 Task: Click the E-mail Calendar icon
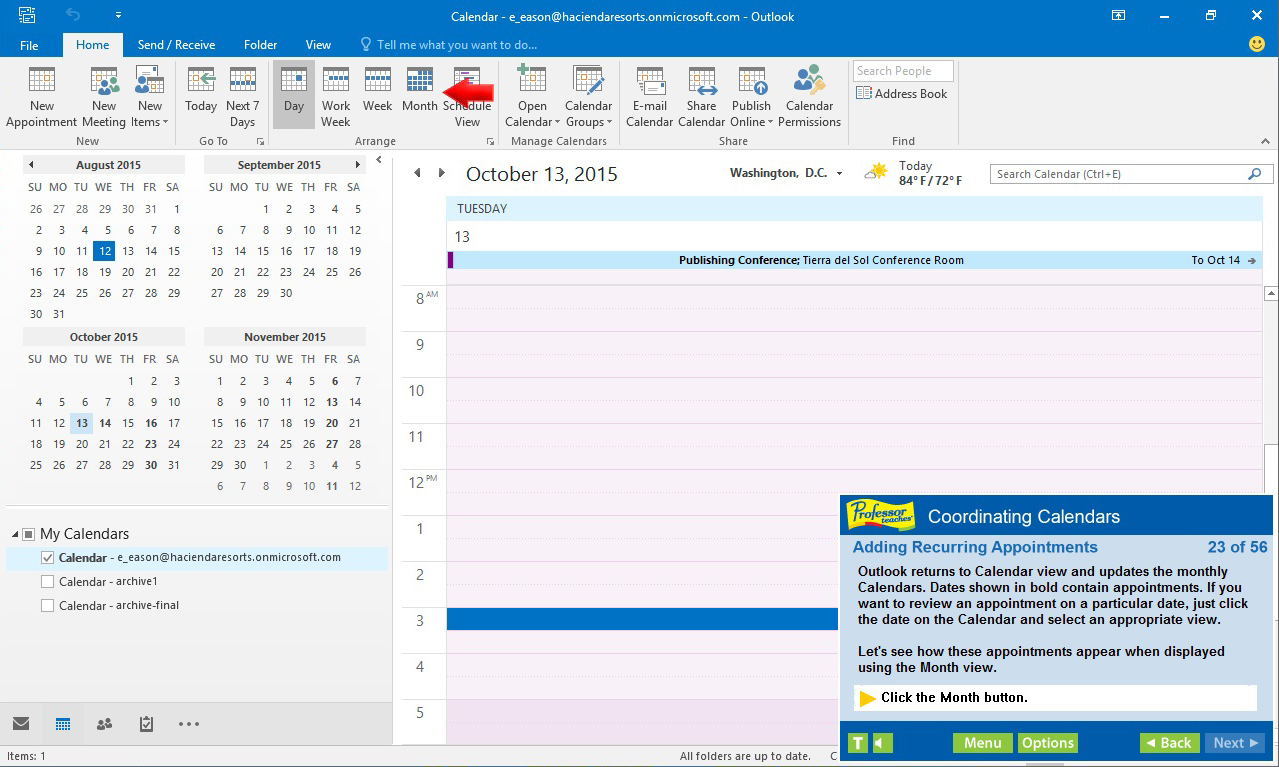pyautogui.click(x=649, y=94)
